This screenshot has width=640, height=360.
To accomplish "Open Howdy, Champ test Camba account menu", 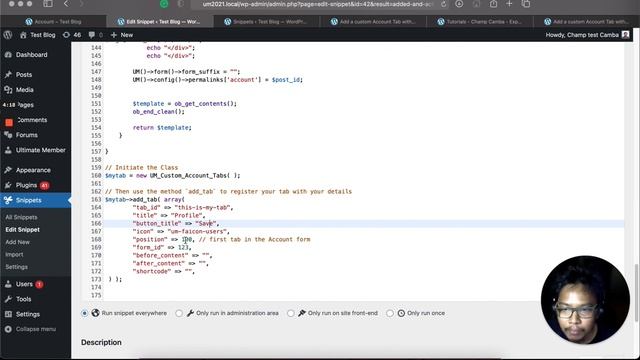I will point(587,35).
